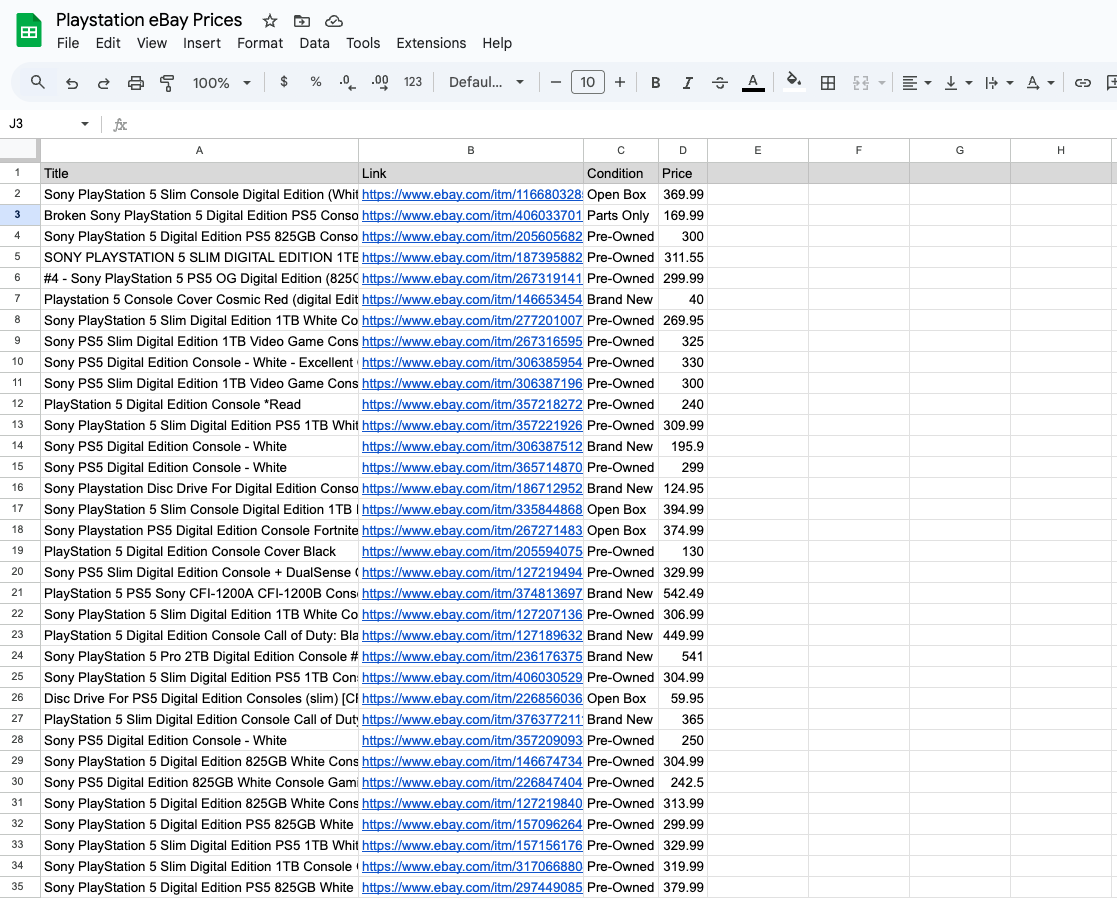Insert a link with the link icon

pyautogui.click(x=1083, y=83)
